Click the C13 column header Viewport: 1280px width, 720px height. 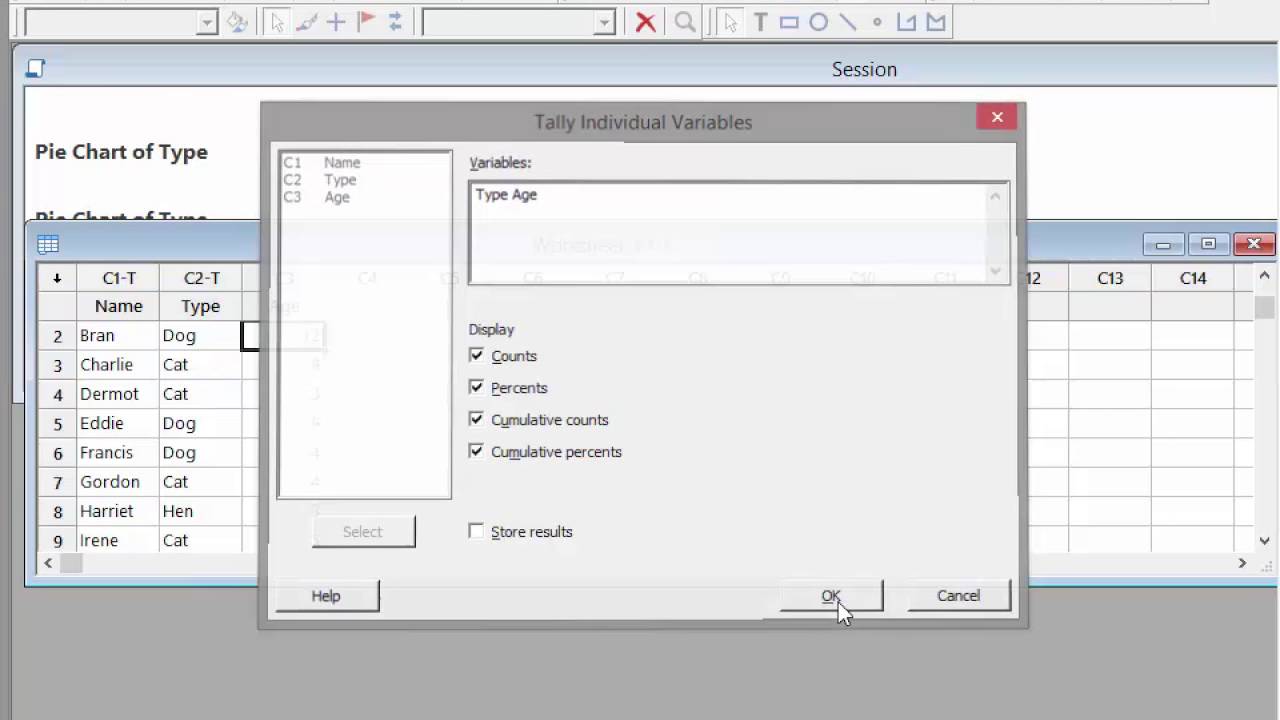pyautogui.click(x=1110, y=278)
